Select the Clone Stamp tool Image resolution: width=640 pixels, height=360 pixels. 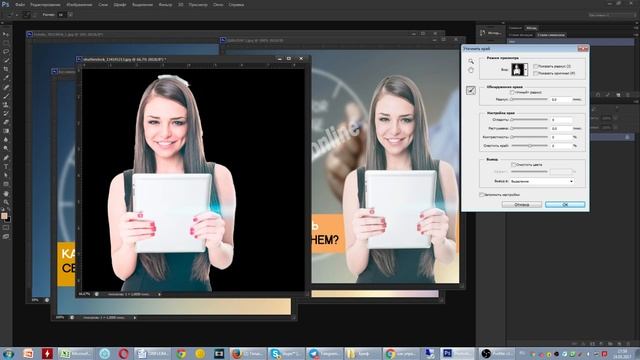click(x=6, y=104)
